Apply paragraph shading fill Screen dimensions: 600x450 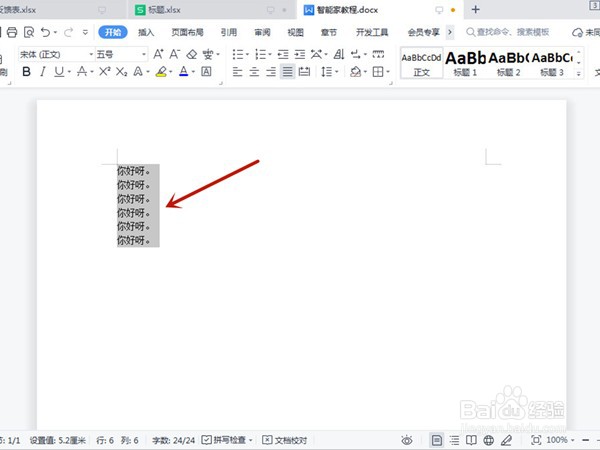pyautogui.click(x=355, y=72)
